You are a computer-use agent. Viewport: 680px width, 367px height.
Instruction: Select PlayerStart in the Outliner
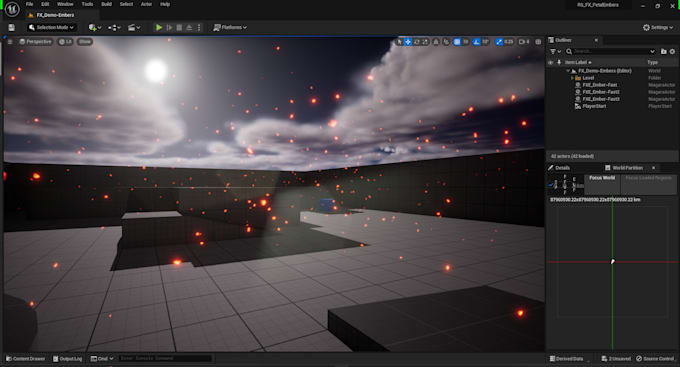click(x=594, y=106)
